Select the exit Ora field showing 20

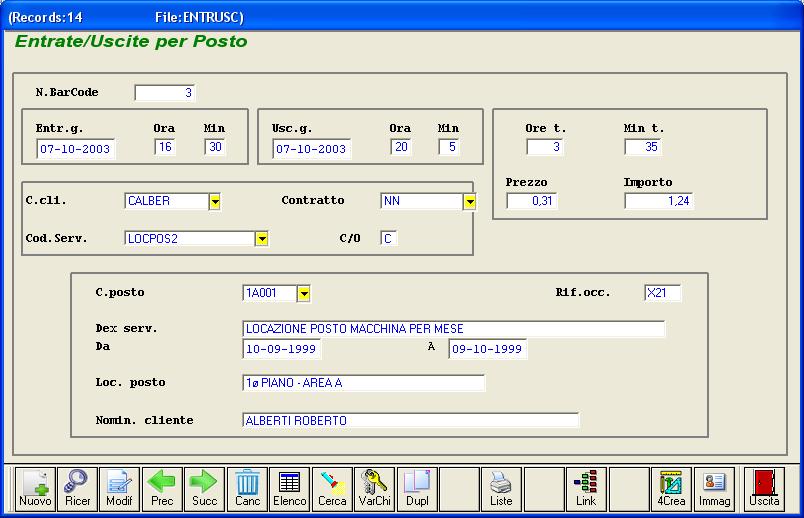400,147
